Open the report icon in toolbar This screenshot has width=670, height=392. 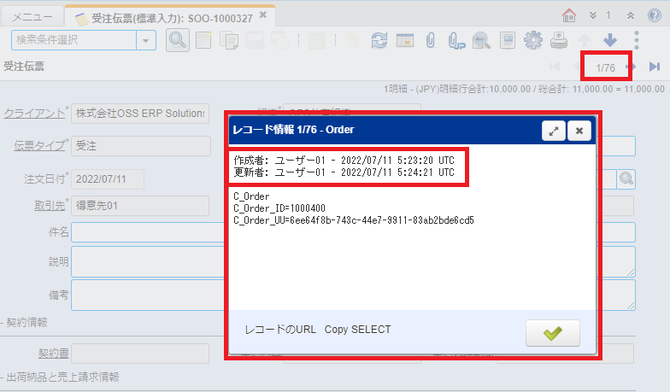click(507, 41)
